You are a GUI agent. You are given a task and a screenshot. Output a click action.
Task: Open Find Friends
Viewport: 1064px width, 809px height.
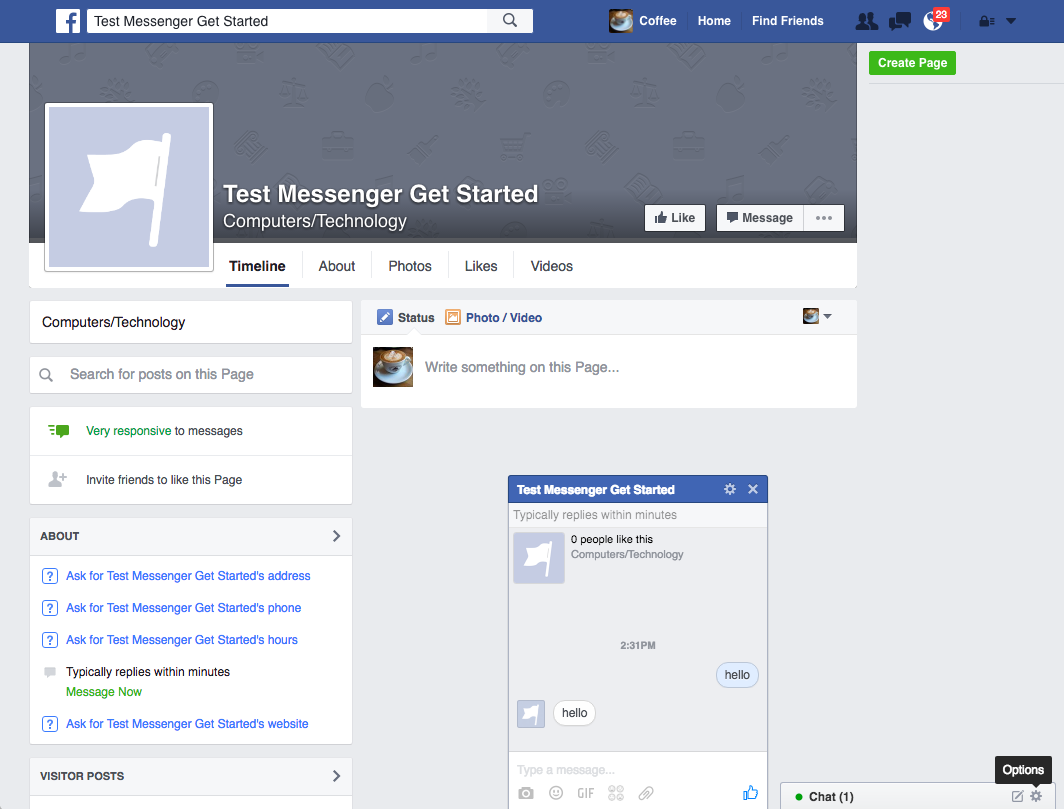point(787,21)
